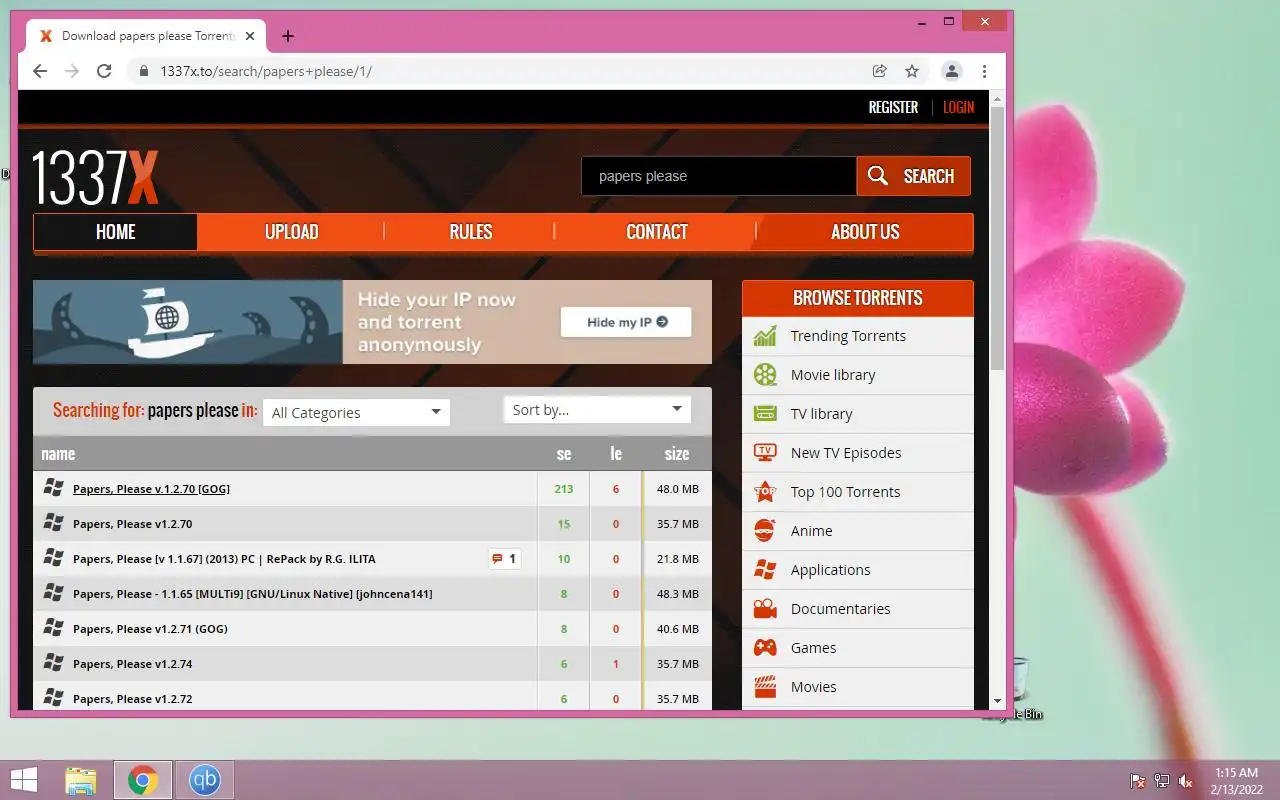Click the 48.3 MB size cell
This screenshot has width=1280, height=800.
pos(677,594)
